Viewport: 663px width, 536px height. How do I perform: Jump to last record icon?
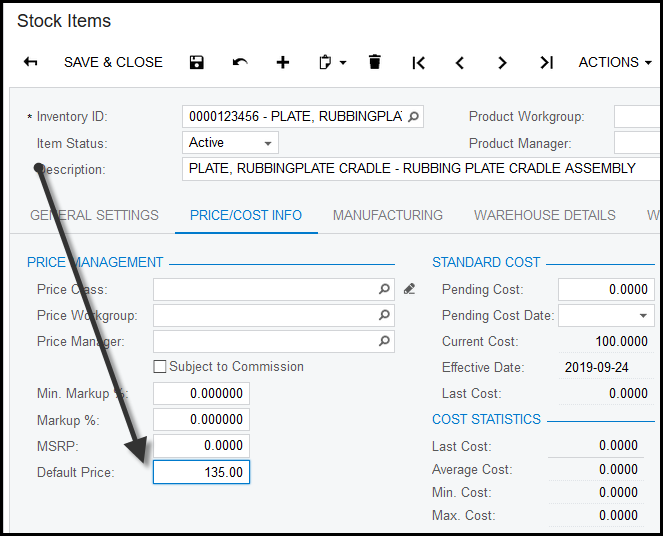[546, 62]
